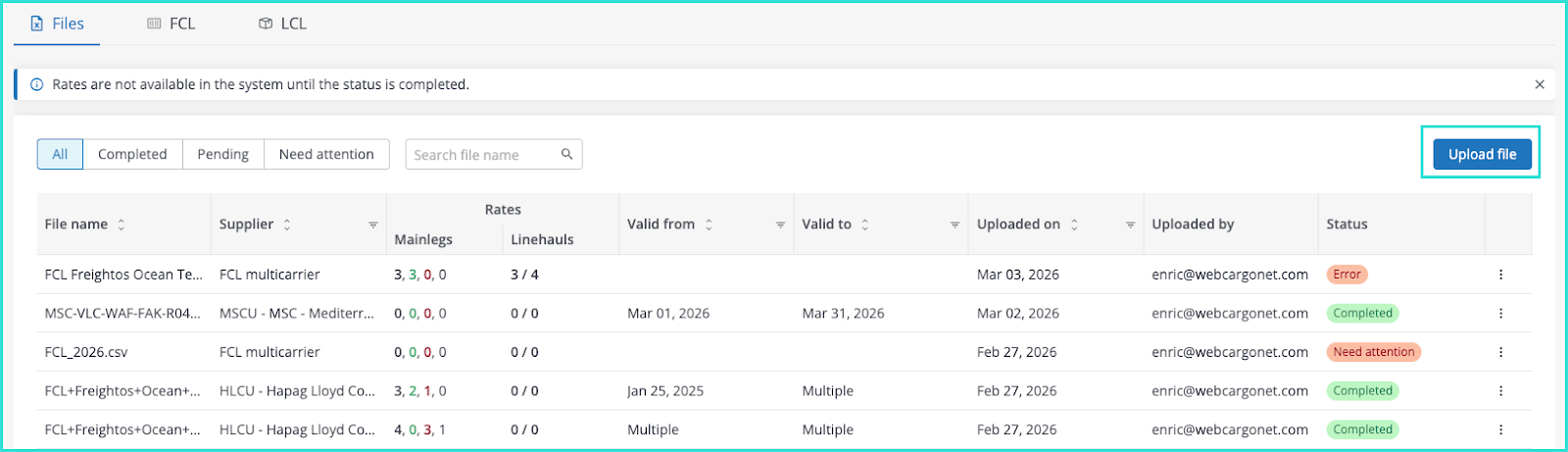Image resolution: width=1568 pixels, height=452 pixels.
Task: Open the Uploaded on column filter
Action: click(x=1130, y=225)
